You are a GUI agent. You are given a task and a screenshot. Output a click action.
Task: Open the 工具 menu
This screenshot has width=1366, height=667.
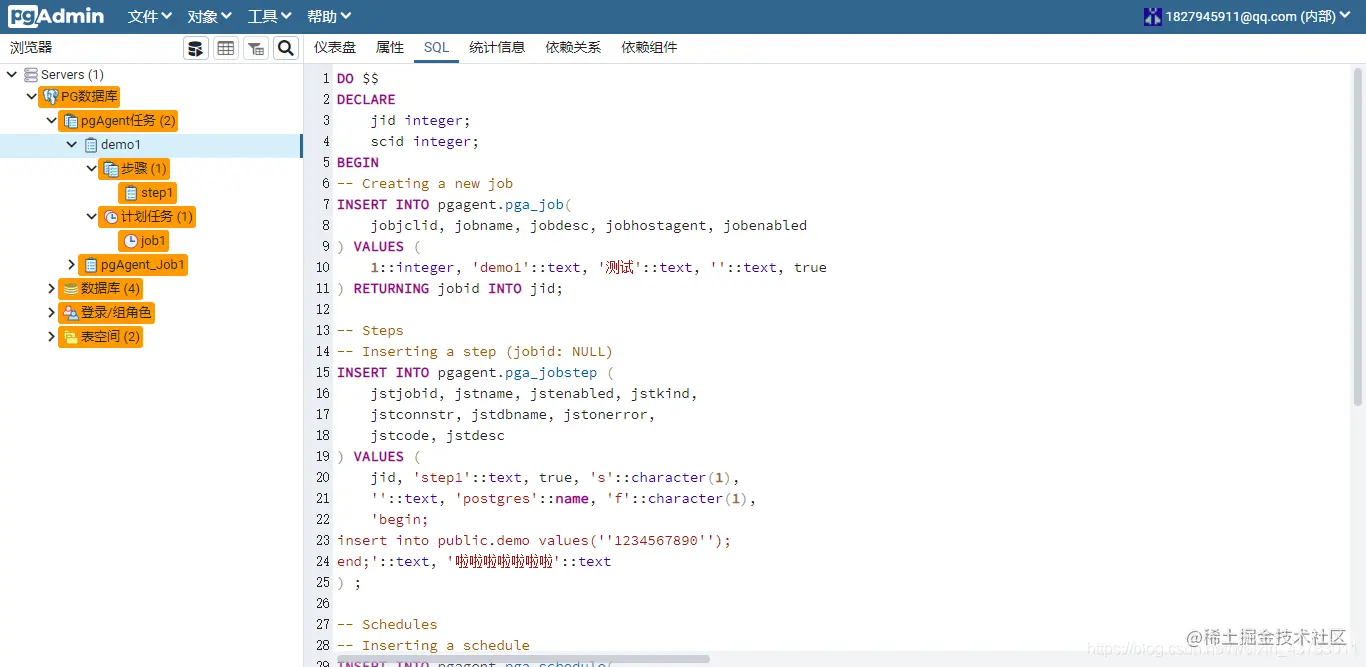[268, 15]
